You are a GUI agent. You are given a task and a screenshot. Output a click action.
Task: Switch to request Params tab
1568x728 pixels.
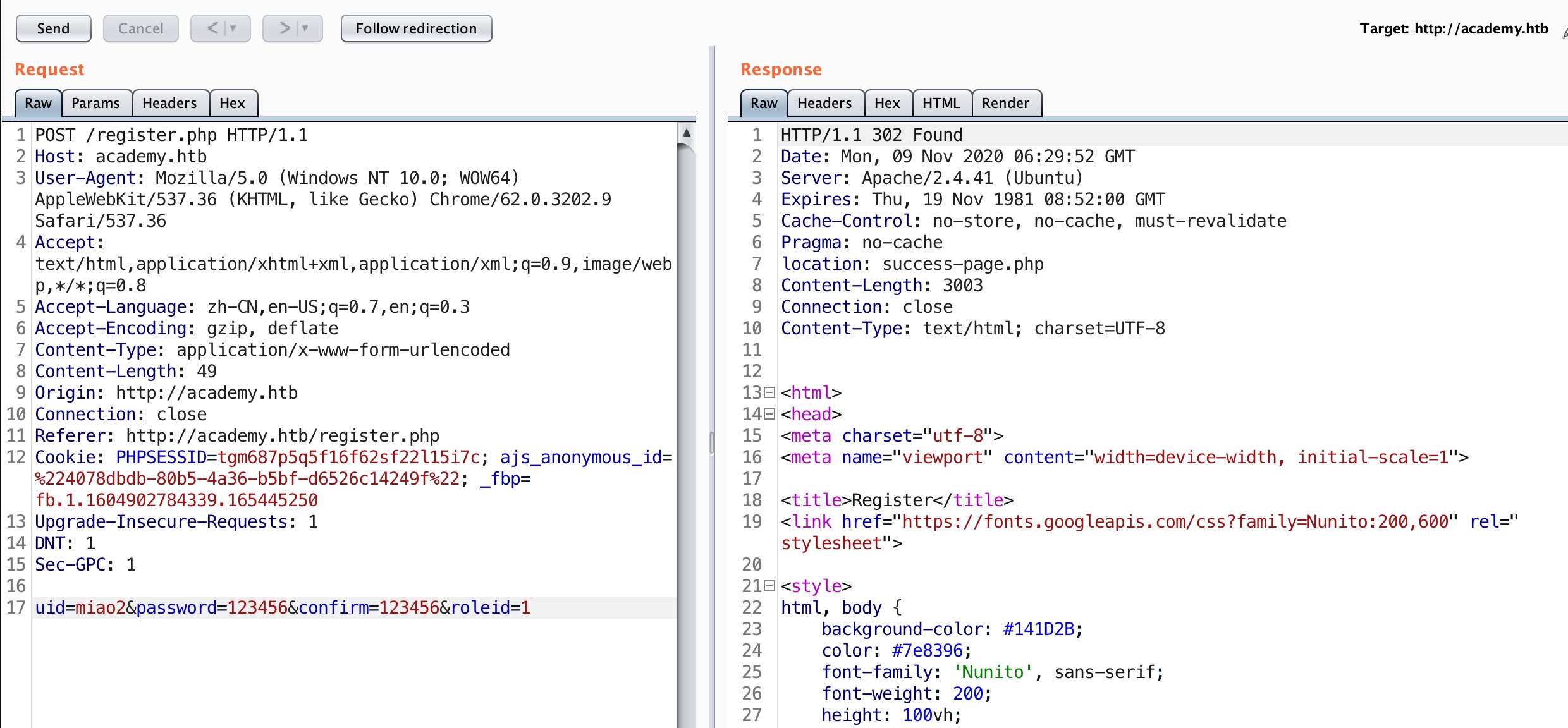[x=95, y=103]
